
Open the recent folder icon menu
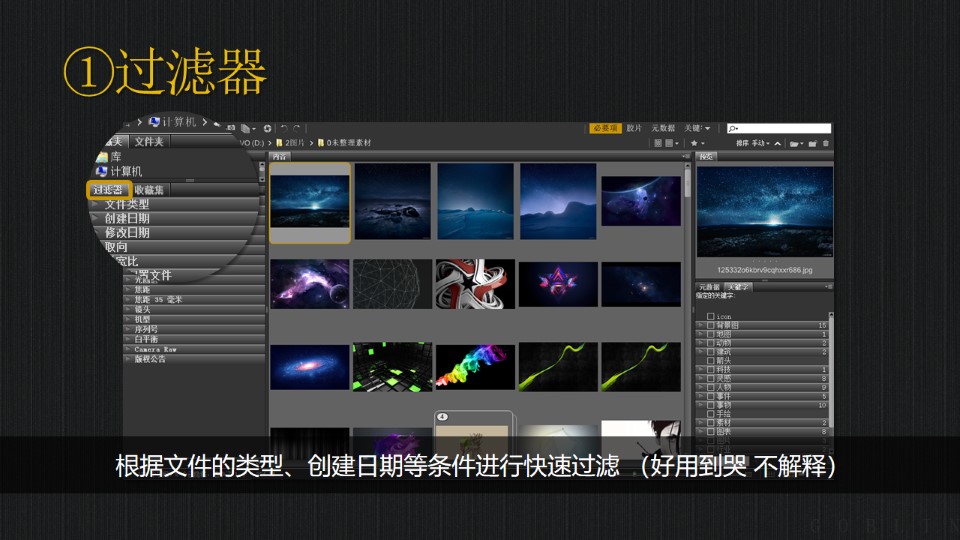(x=794, y=143)
